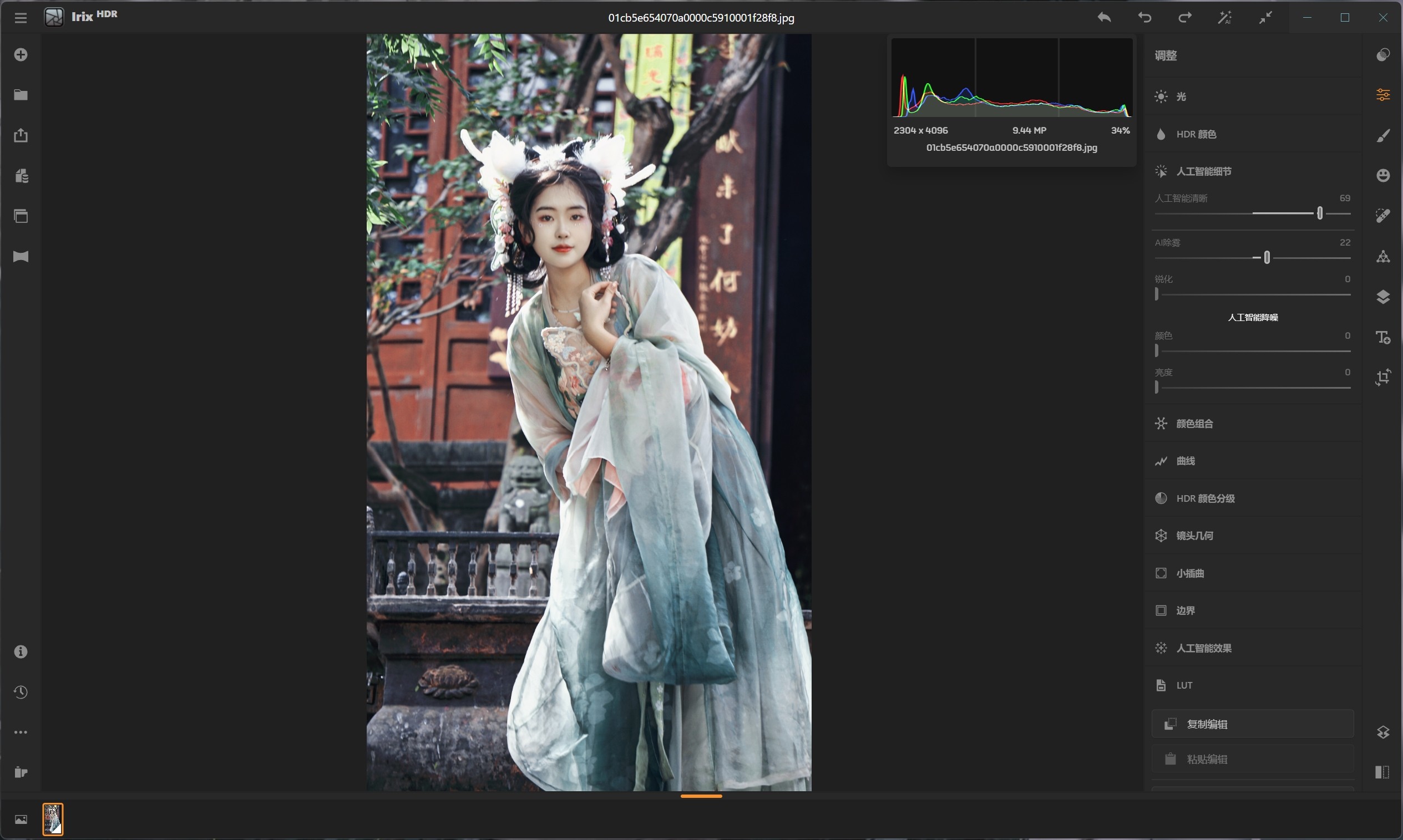Screen dimensions: 1403x840
Task: Click the three-dots more options icon
Action: coord(21,732)
